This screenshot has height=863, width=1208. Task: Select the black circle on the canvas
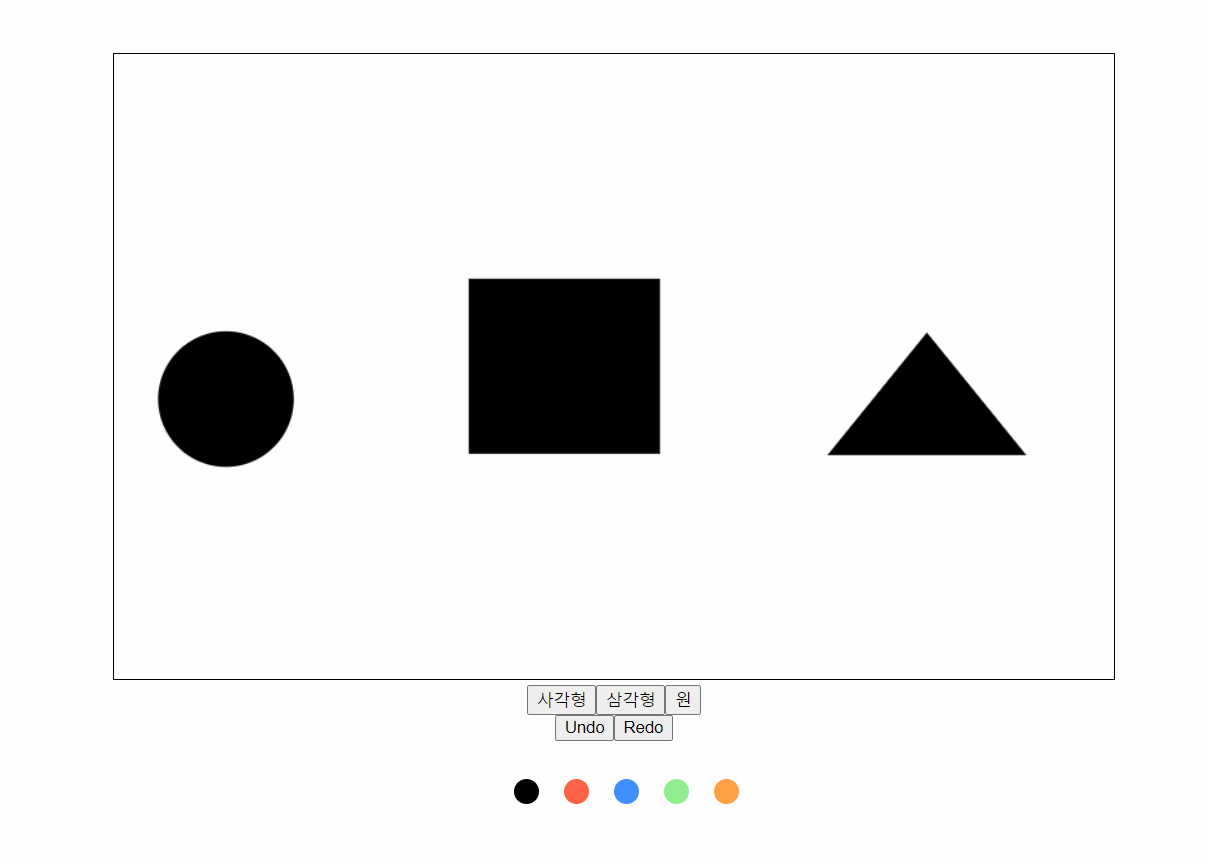[226, 399]
